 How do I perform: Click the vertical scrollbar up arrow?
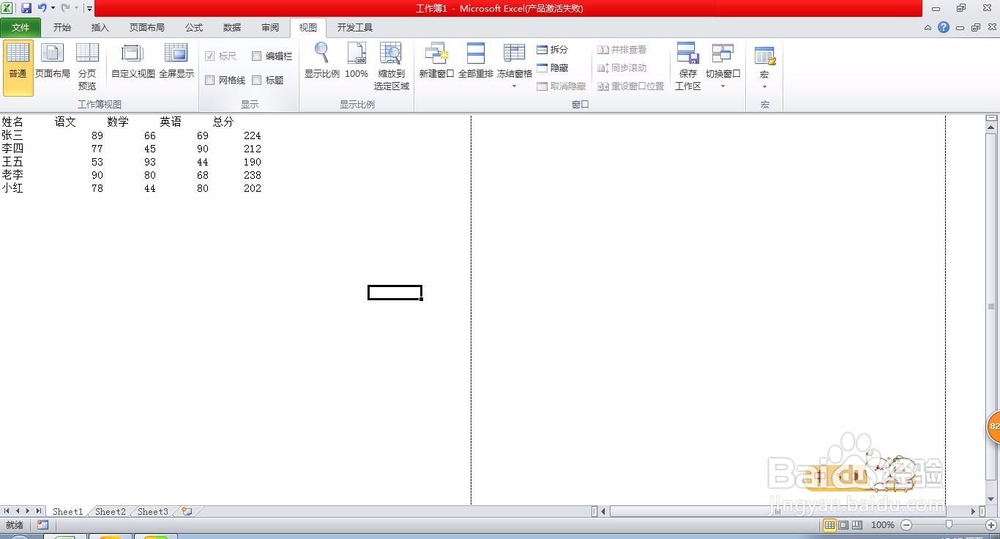pos(990,128)
